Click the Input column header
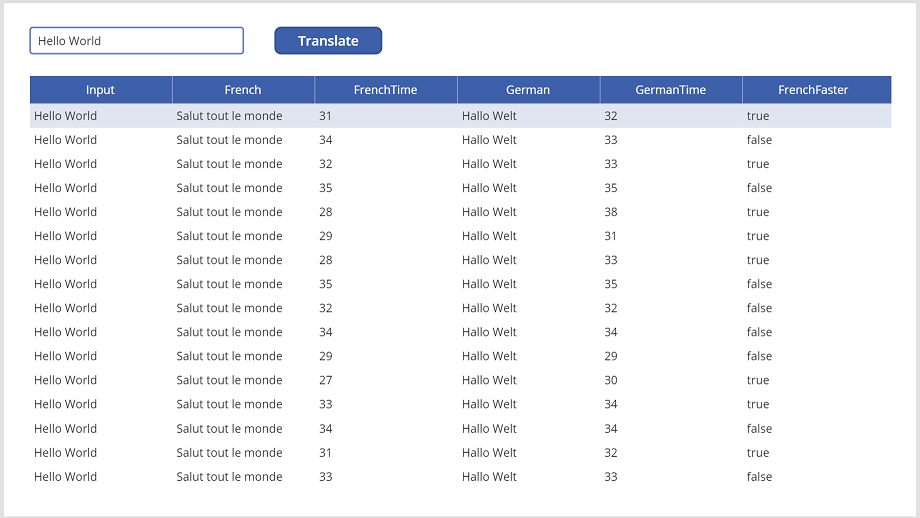Image resolution: width=920 pixels, height=518 pixels. tap(100, 90)
